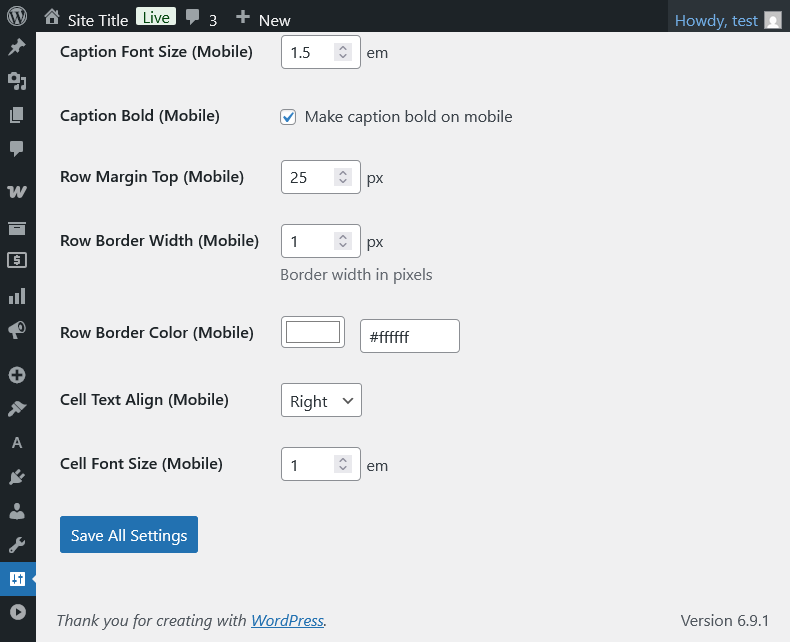This screenshot has width=790, height=642.
Task: Open the New content menu
Action: coord(263,19)
